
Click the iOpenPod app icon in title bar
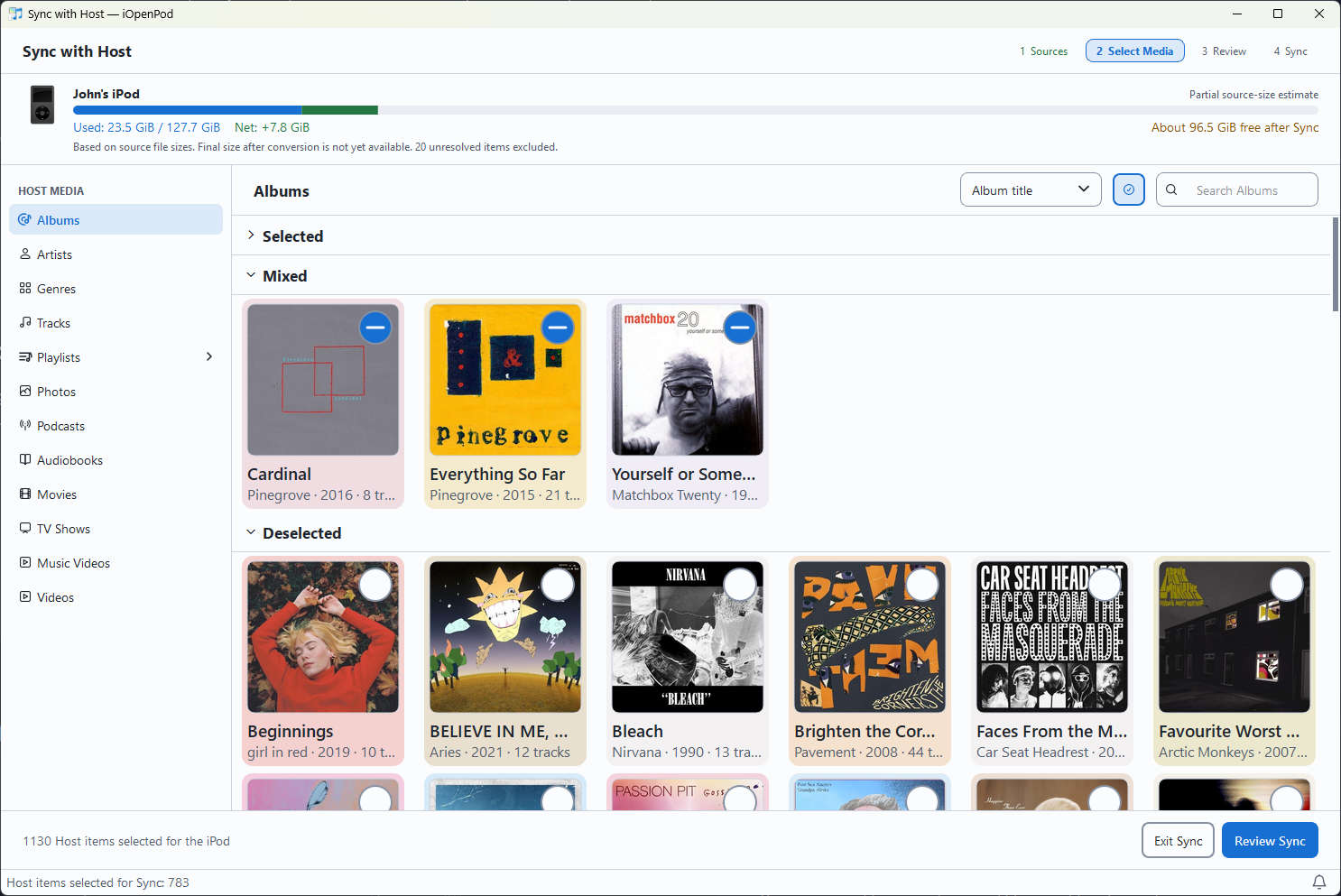click(x=15, y=14)
